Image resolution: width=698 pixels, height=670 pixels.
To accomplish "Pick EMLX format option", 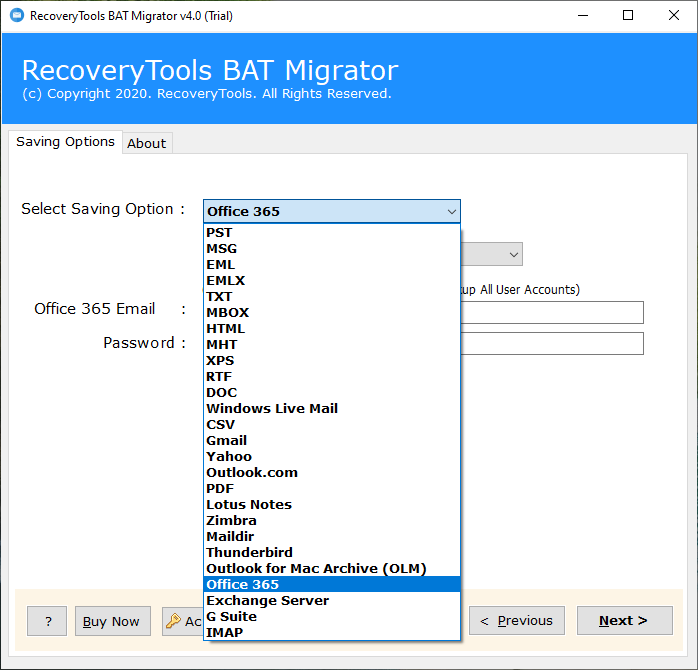I will 332,280.
